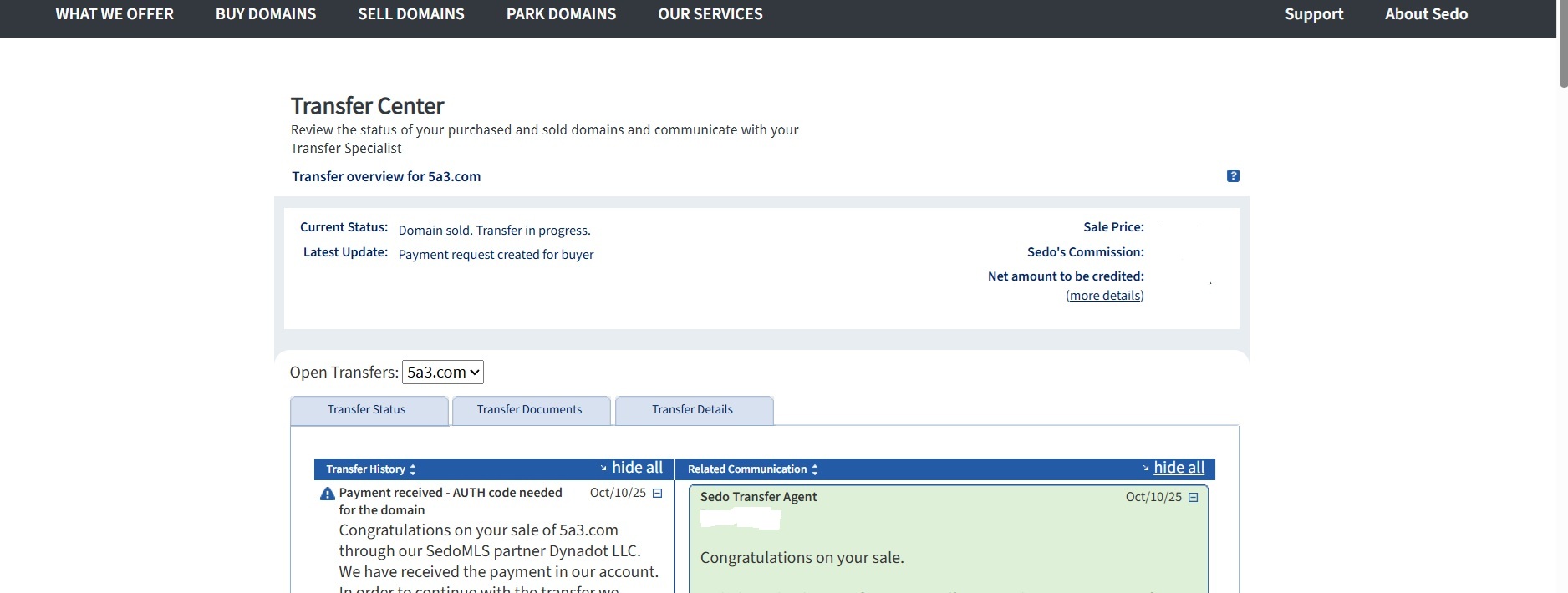The image size is (1568, 593).
Task: Hide all Transfer History entries
Action: [x=637, y=468]
